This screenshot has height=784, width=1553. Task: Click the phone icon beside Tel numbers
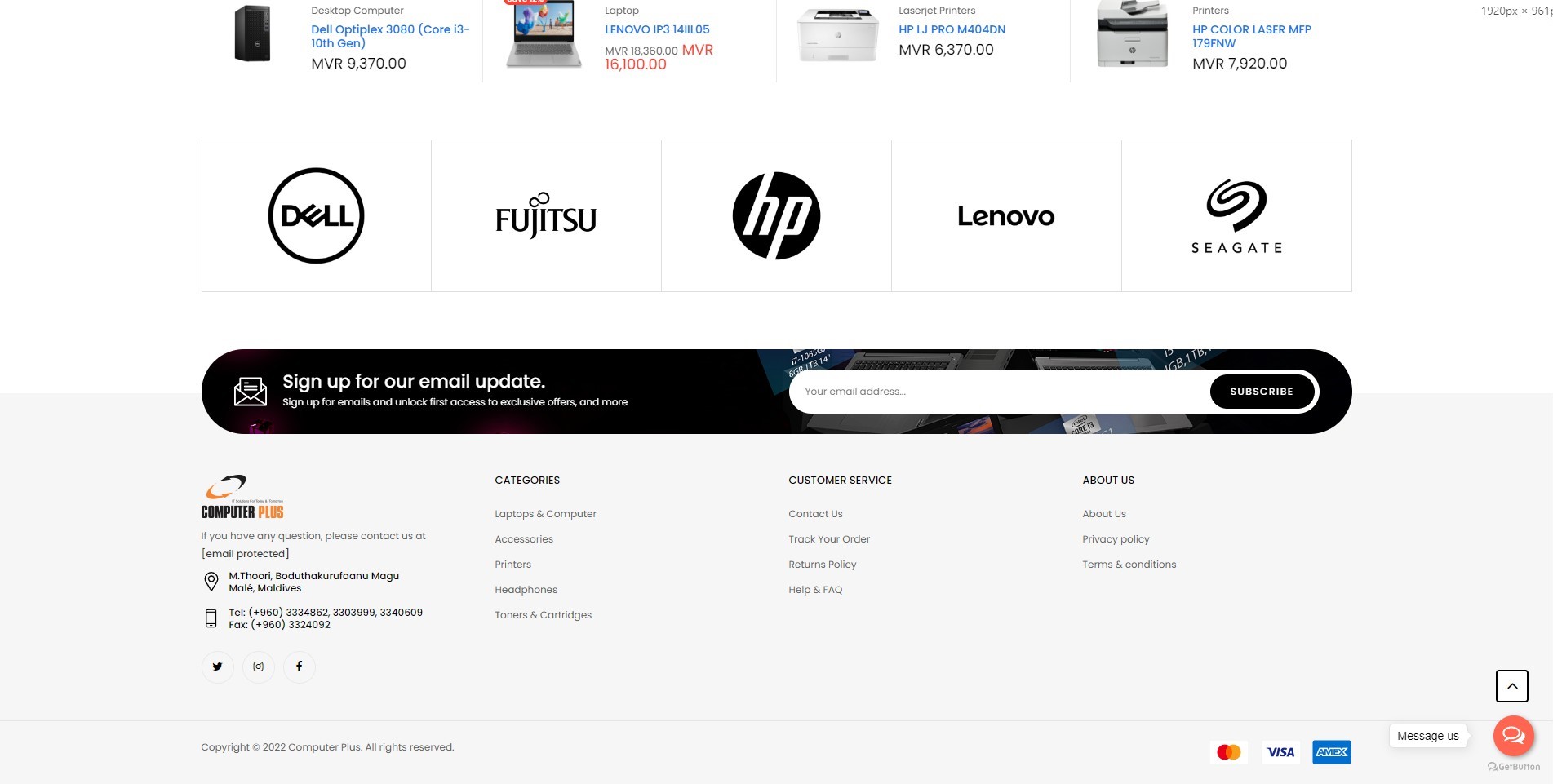[211, 618]
